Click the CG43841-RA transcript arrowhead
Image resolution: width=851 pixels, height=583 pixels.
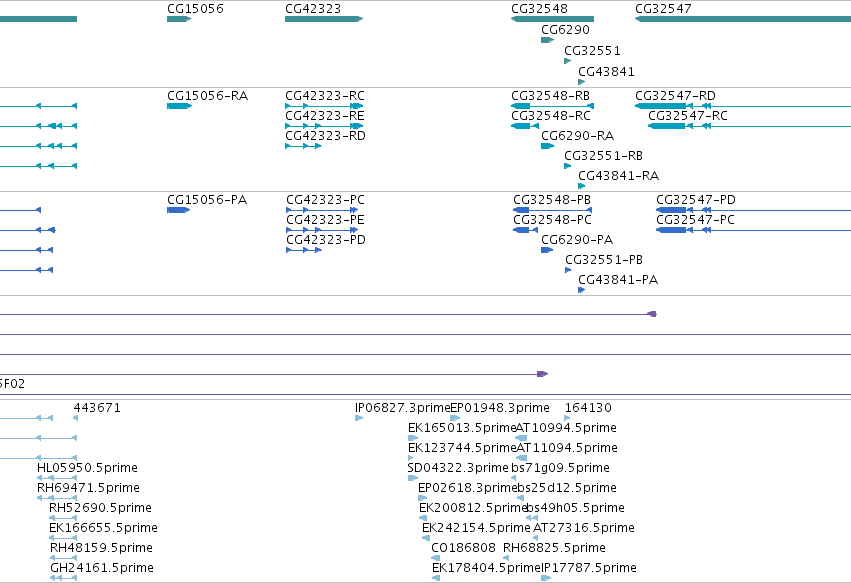[x=582, y=186]
